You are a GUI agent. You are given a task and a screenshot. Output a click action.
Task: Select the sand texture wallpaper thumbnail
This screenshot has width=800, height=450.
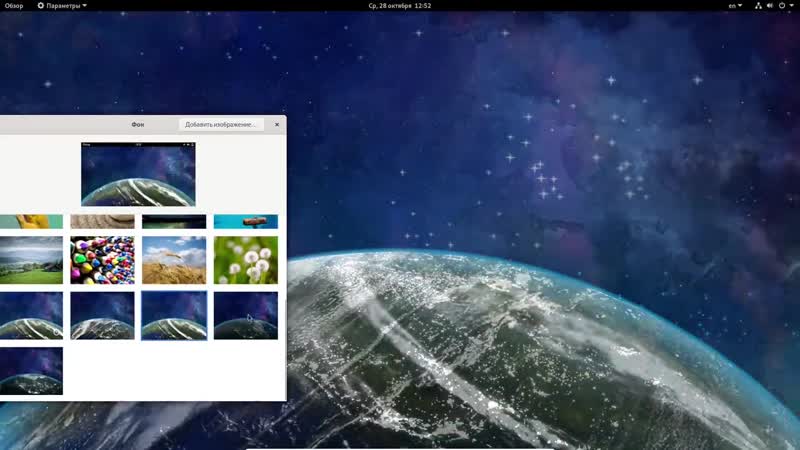103,221
